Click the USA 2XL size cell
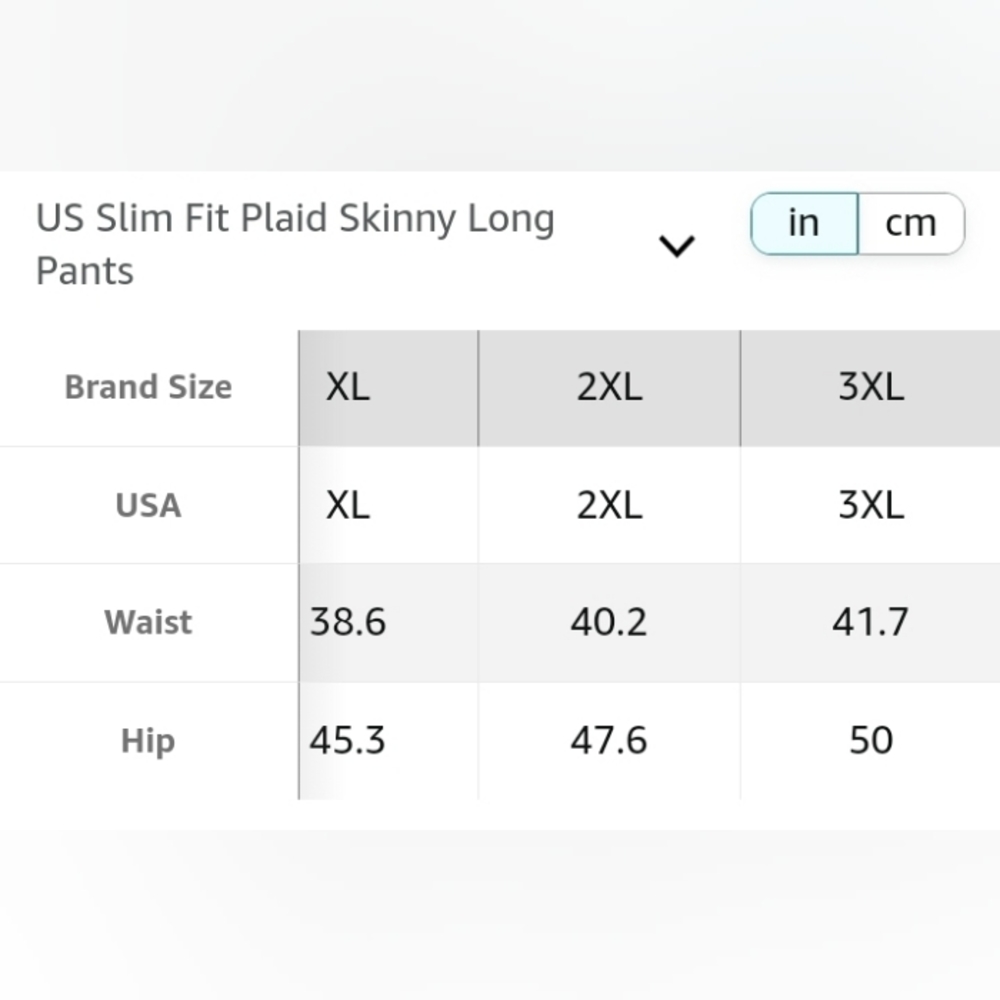Image resolution: width=1000 pixels, height=1000 pixels. (x=609, y=505)
